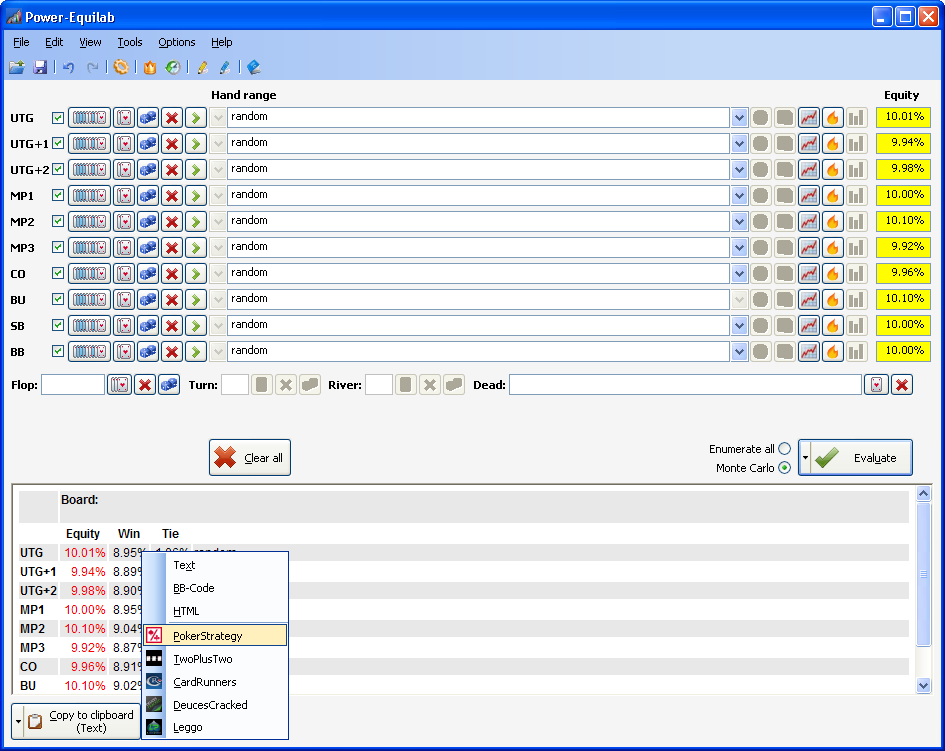Select the Enumerate all radio button
This screenshot has height=751, width=945.
point(784,448)
